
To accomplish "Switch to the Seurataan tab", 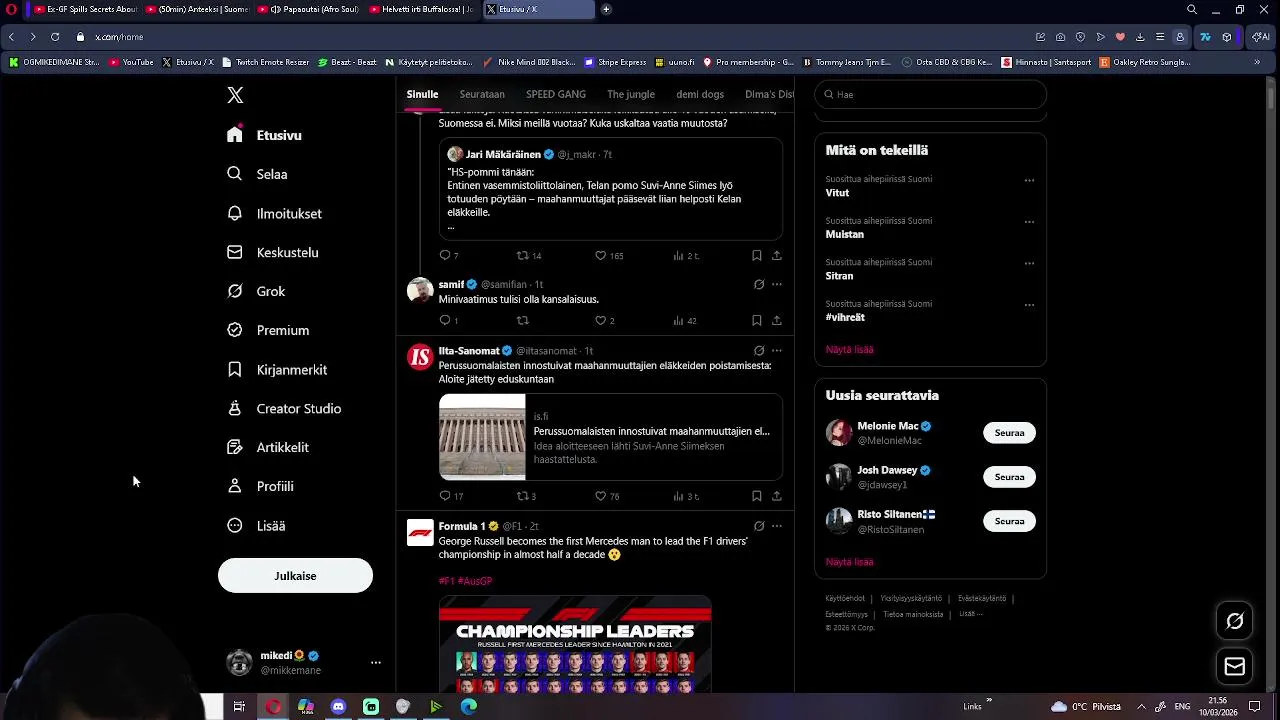I will coord(482,94).
